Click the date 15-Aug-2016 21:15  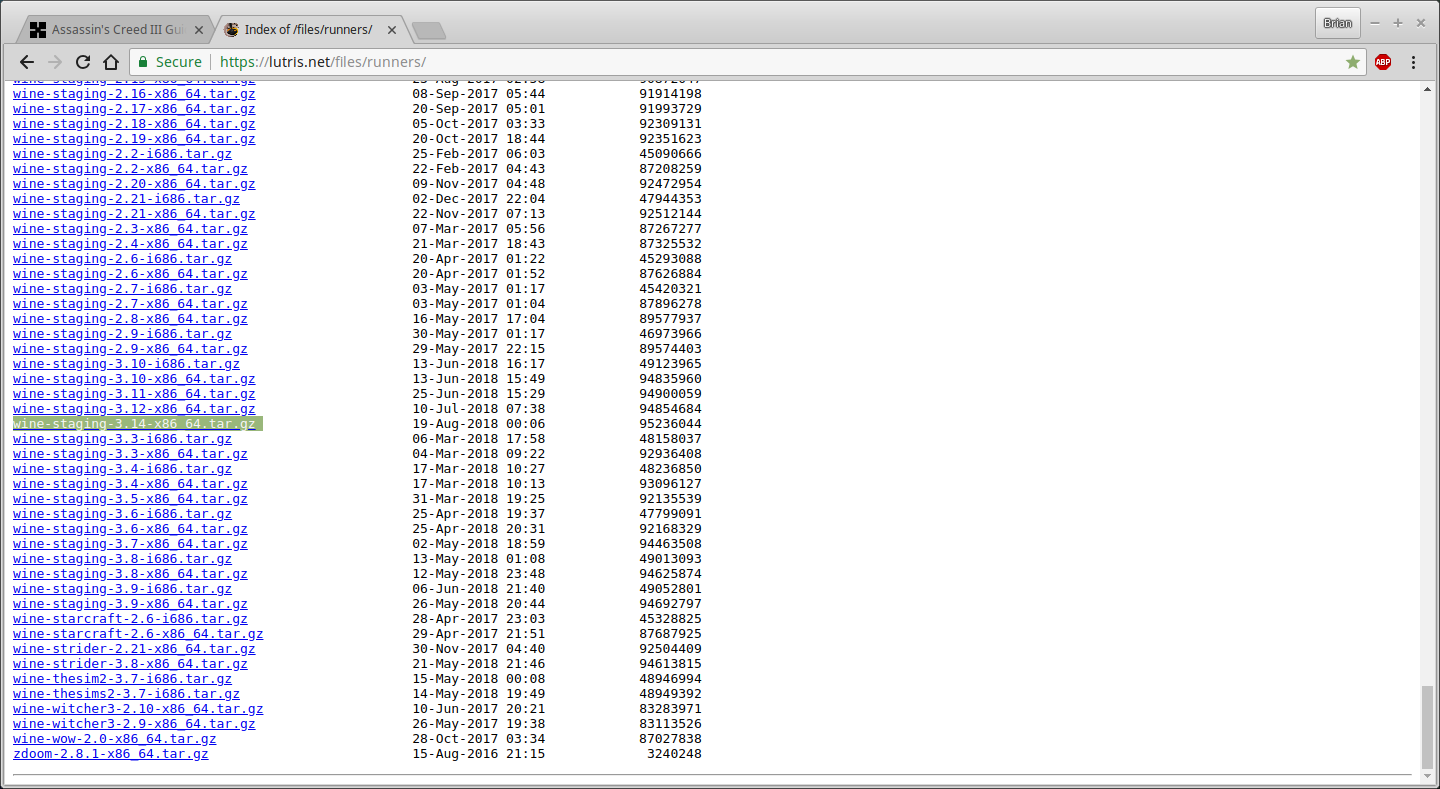pos(479,754)
